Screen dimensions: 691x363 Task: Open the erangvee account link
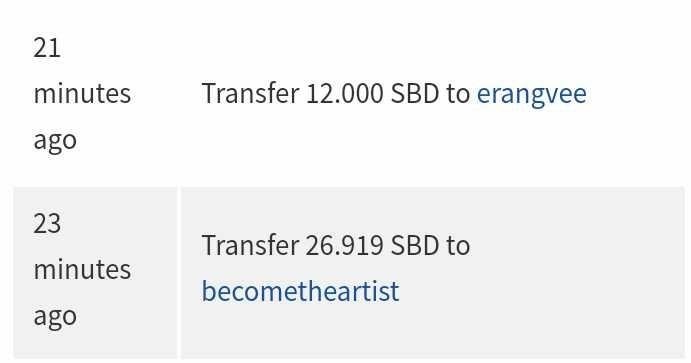tap(531, 94)
